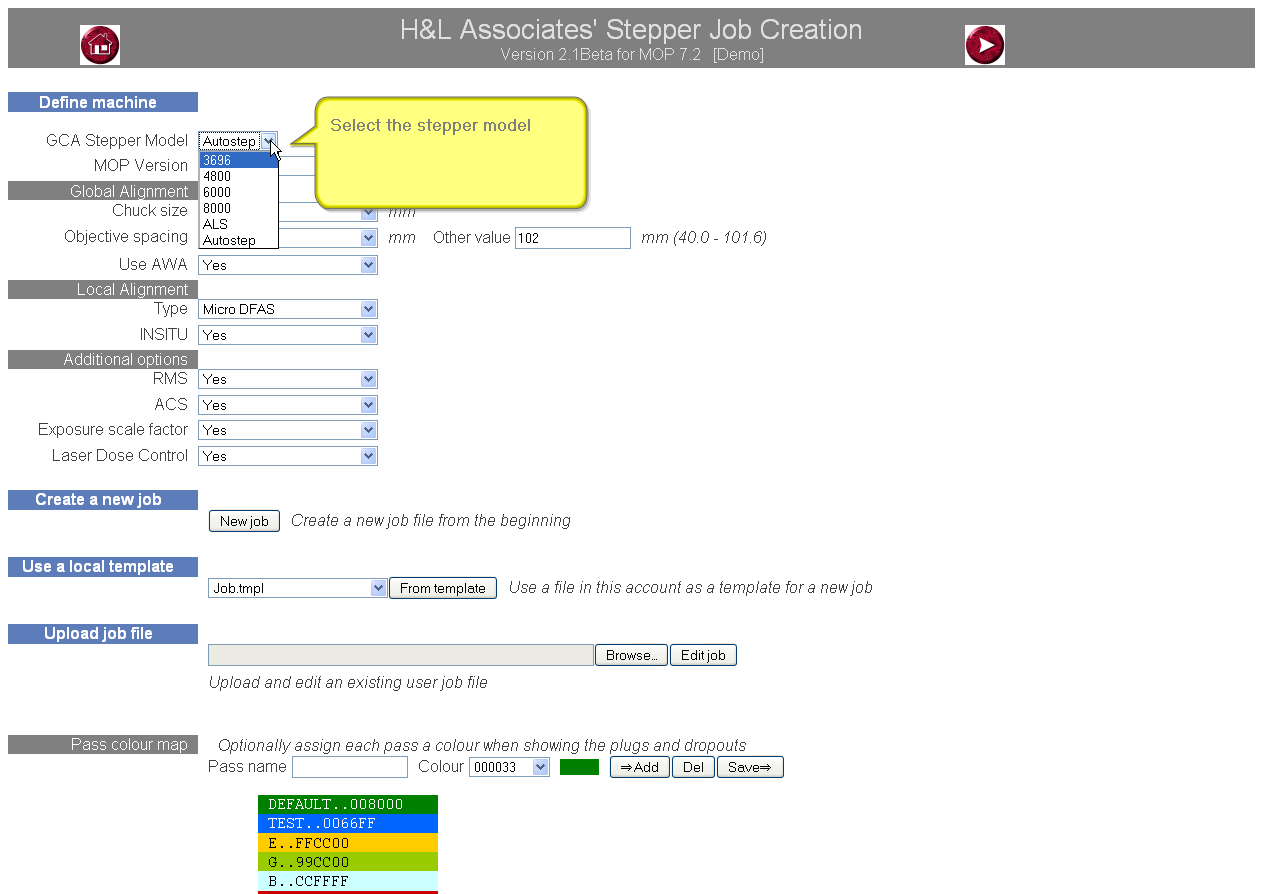Click the red next arrow icon
The image size is (1263, 894).
point(985,45)
